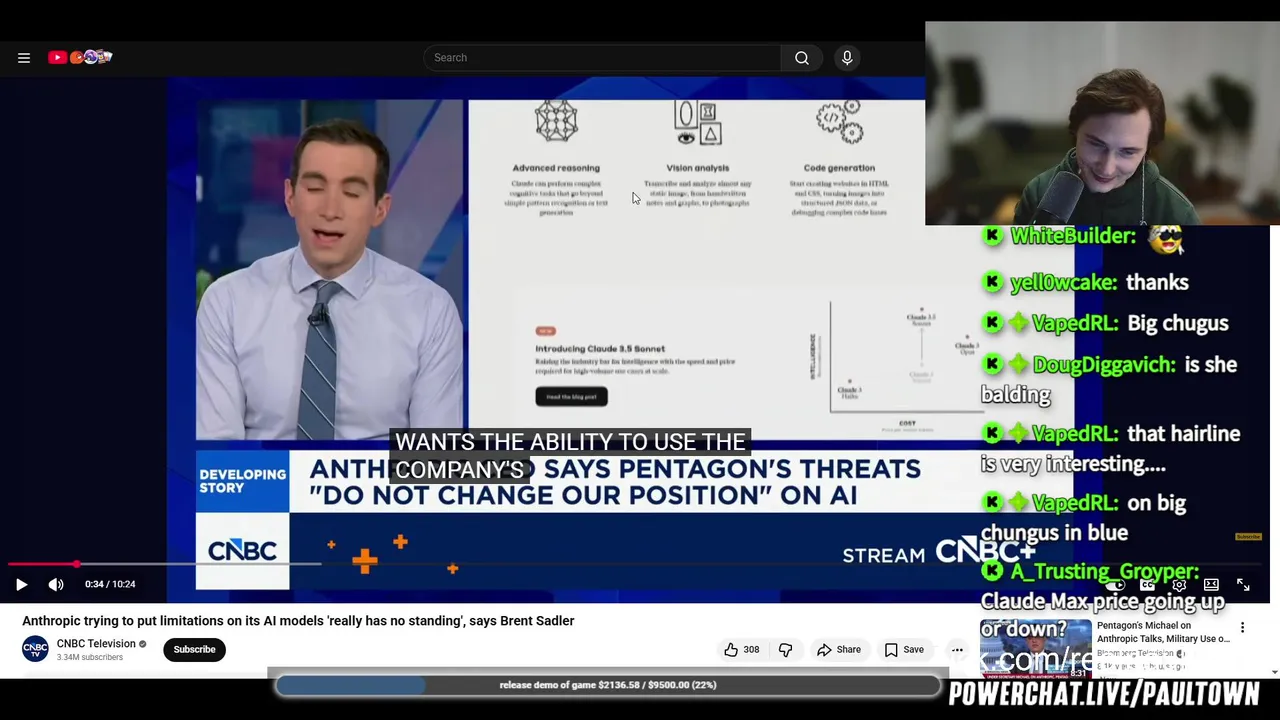This screenshot has width=1280, height=720.
Task: Open the YouTube hamburger guide menu
Action: (24, 58)
